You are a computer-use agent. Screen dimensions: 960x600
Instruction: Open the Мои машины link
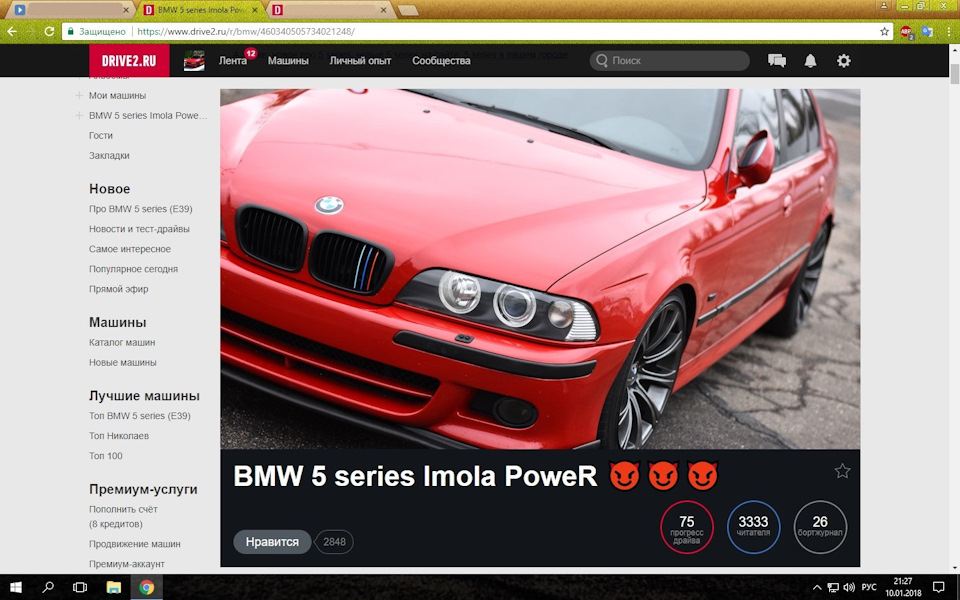point(118,96)
